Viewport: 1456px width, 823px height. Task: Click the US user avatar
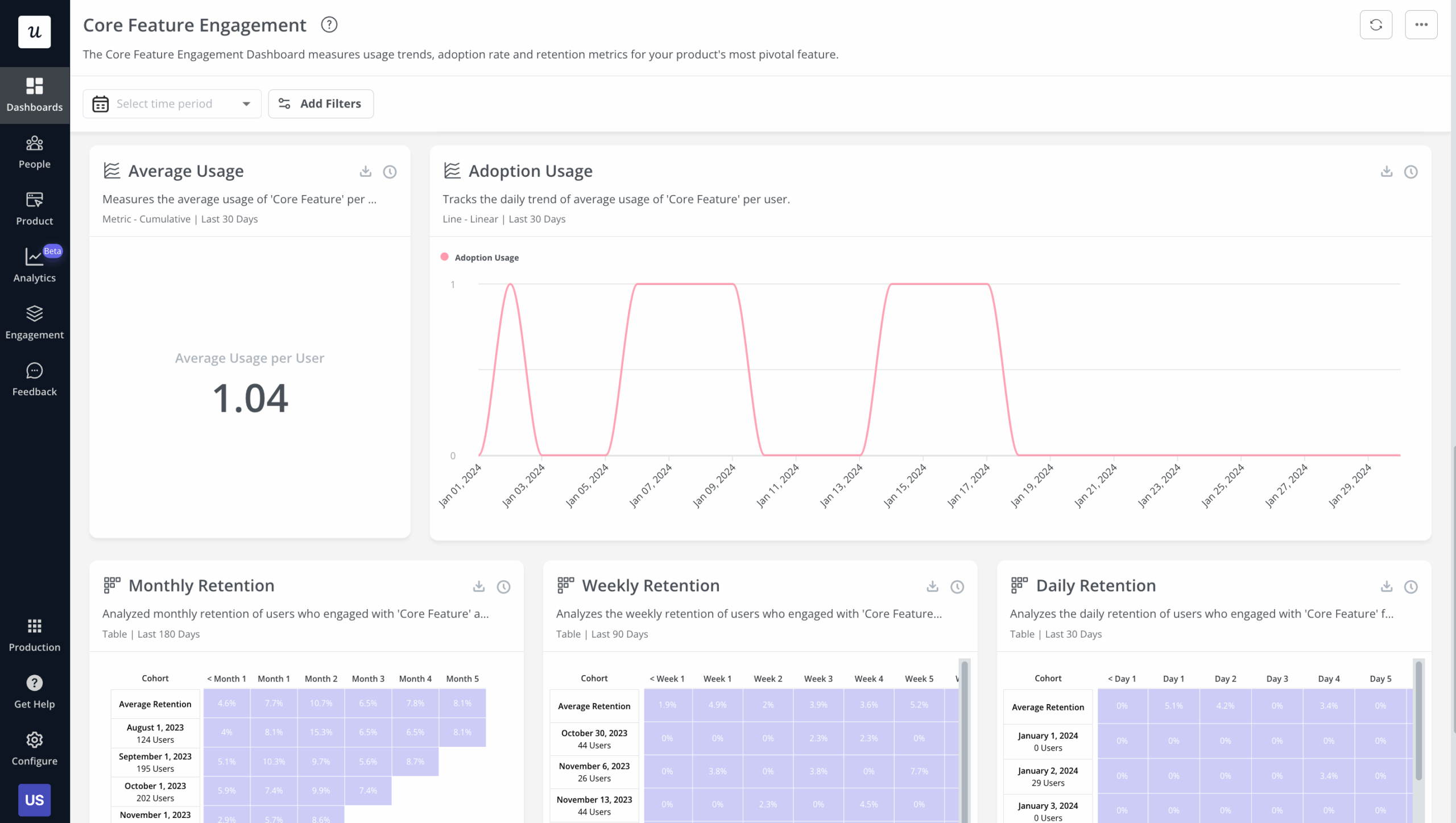34,800
